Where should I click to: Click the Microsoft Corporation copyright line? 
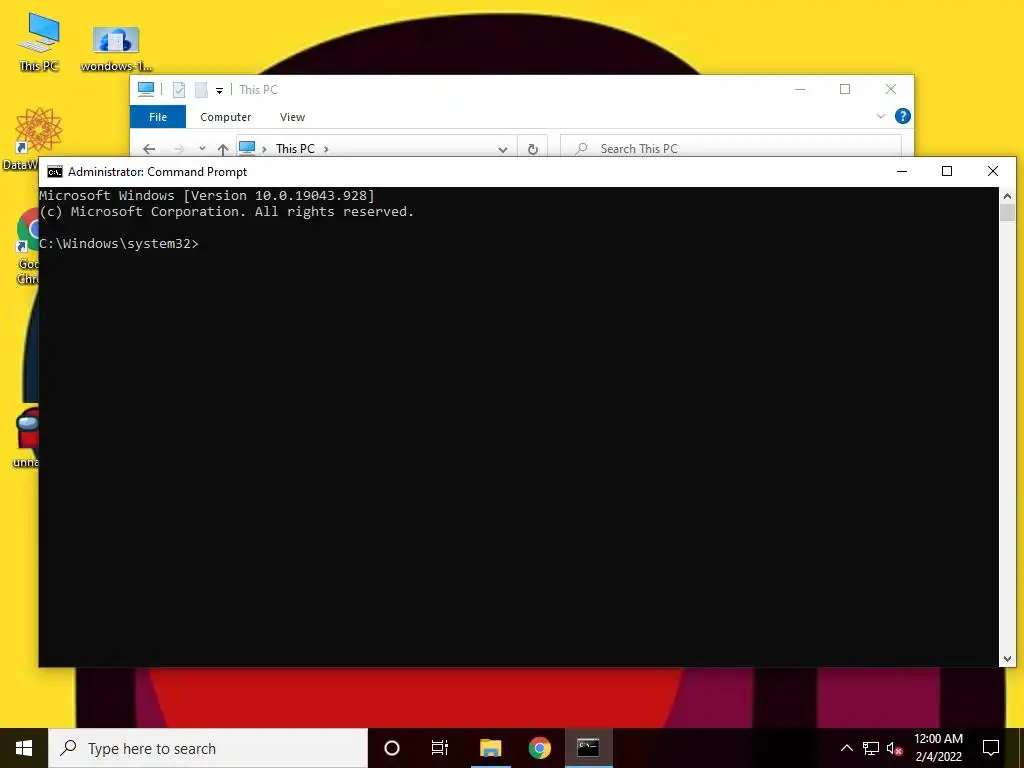click(x=227, y=212)
